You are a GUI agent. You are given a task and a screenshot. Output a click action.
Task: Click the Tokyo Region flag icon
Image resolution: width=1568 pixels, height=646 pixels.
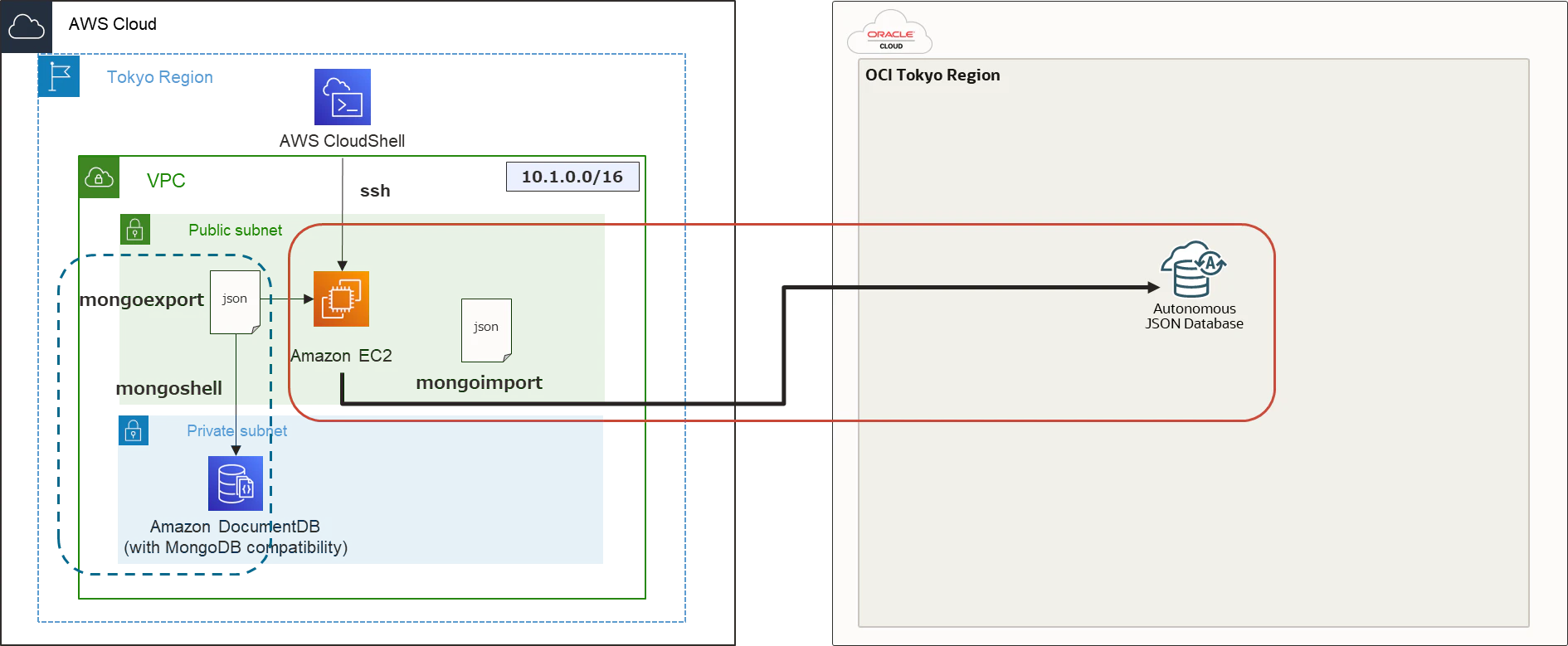click(59, 76)
